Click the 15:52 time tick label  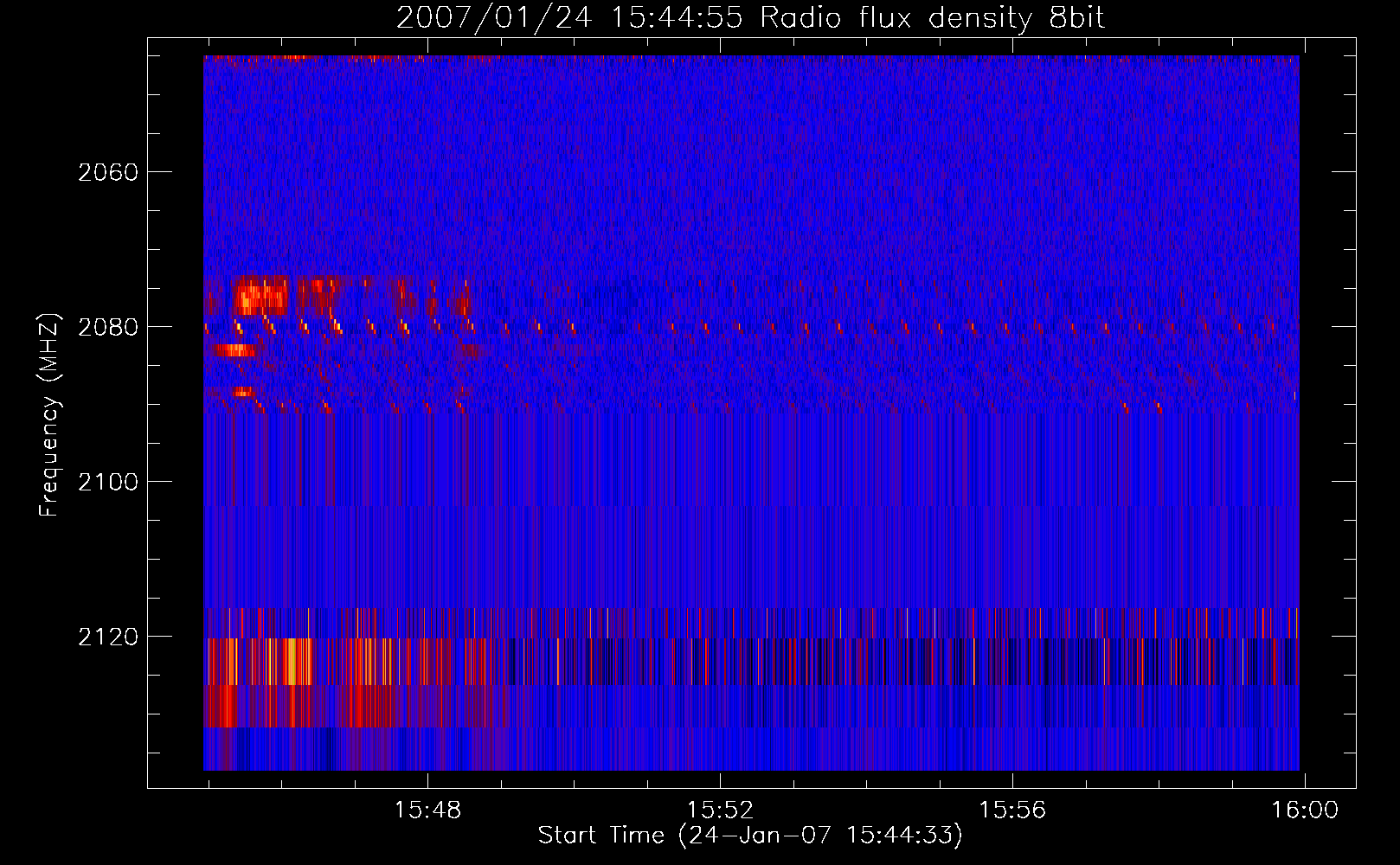pyautogui.click(x=720, y=810)
